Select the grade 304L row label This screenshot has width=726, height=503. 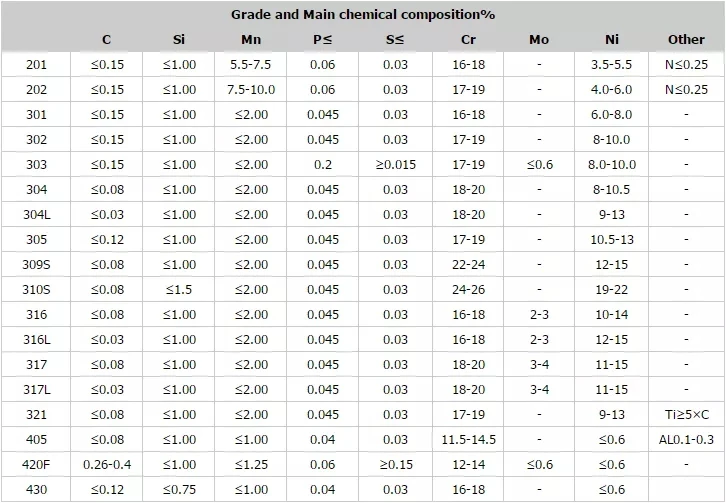36,214
